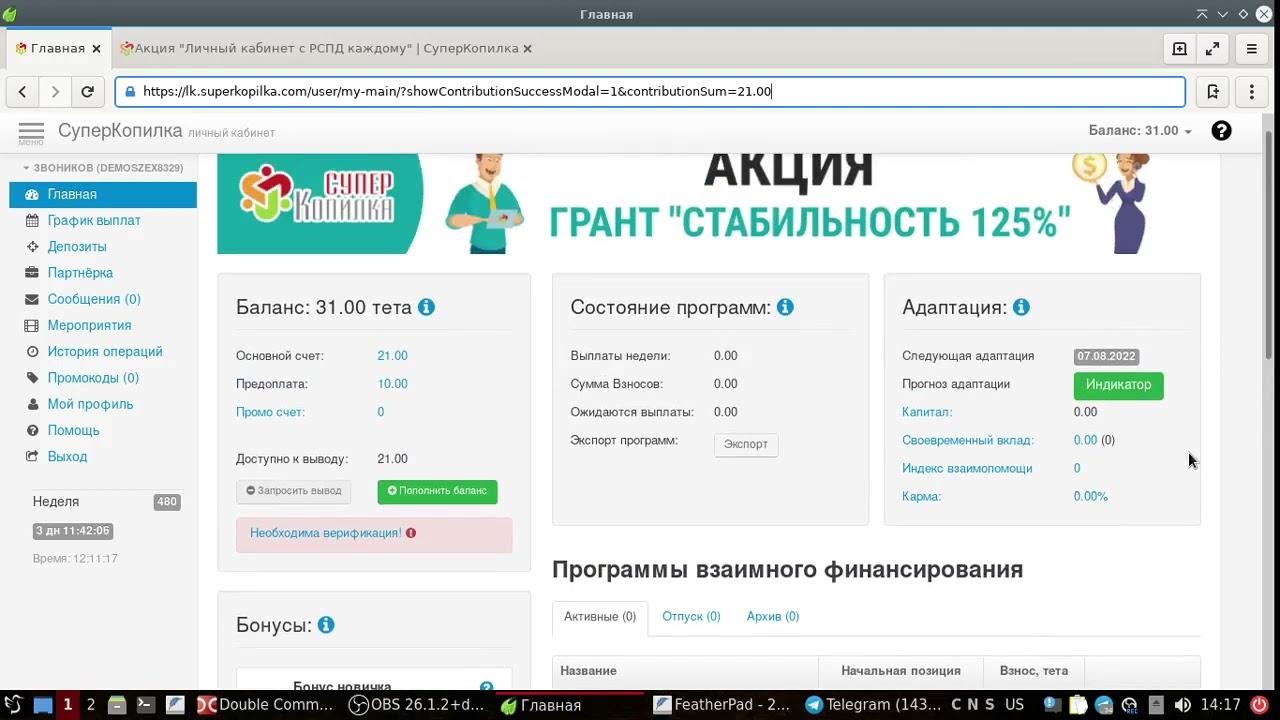
Task: Toggle fullscreen icon in the tab bar
Action: point(1212,48)
